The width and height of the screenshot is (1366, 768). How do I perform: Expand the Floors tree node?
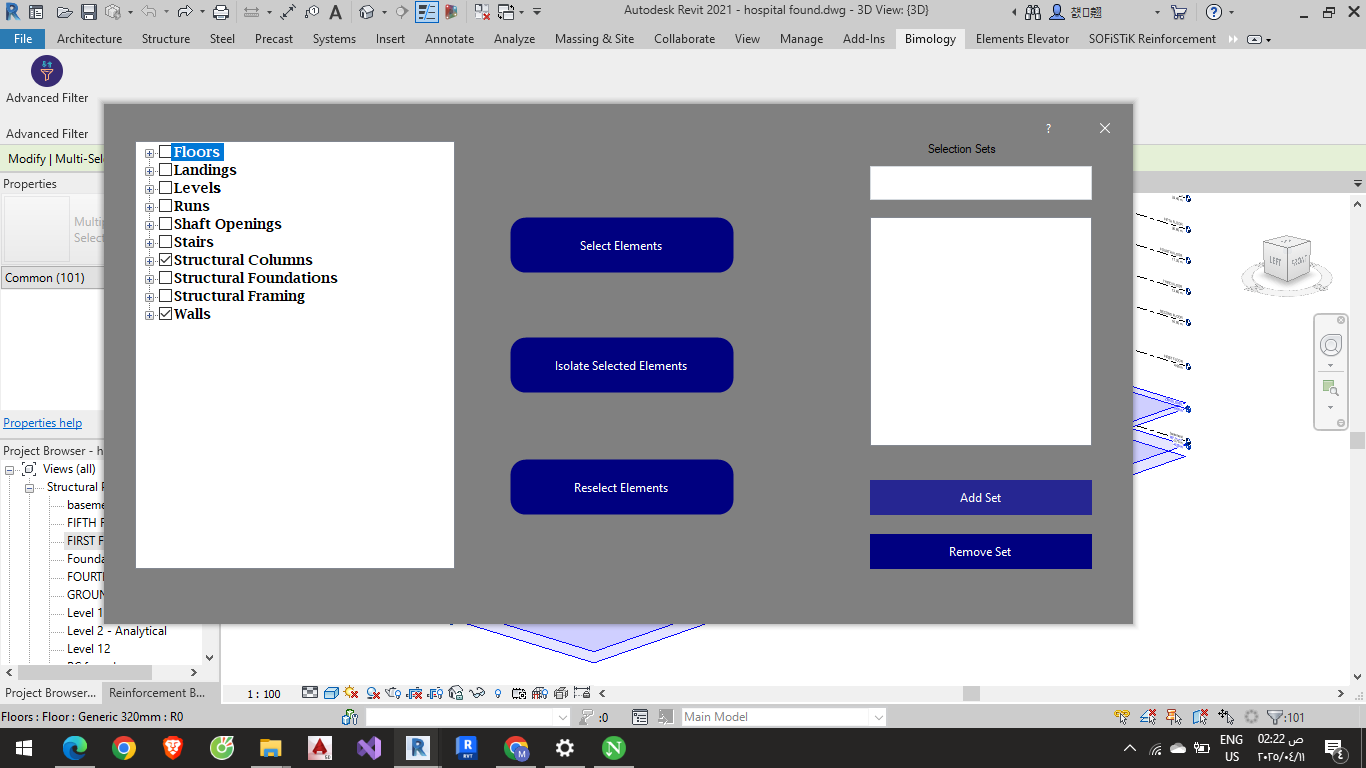tap(150, 153)
